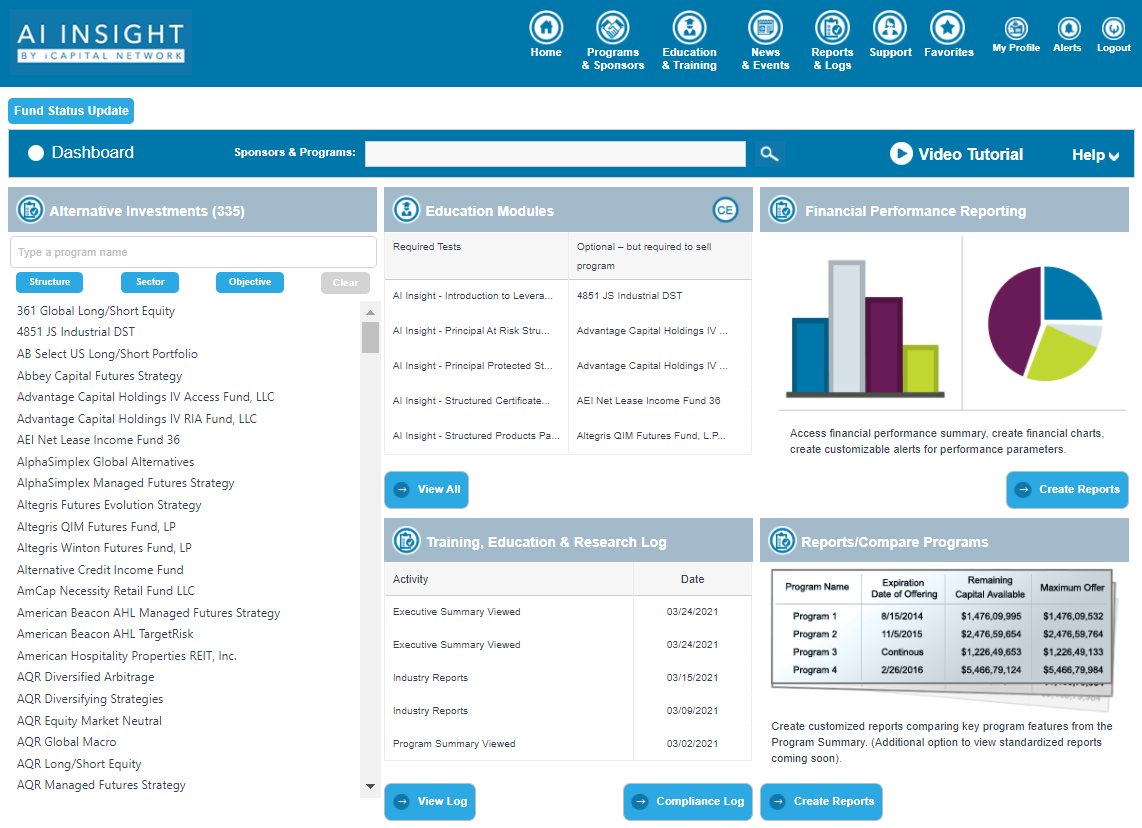Open Programs & Sponsors handshake icon
Viewport: 1142px width, 828px height.
tap(613, 28)
